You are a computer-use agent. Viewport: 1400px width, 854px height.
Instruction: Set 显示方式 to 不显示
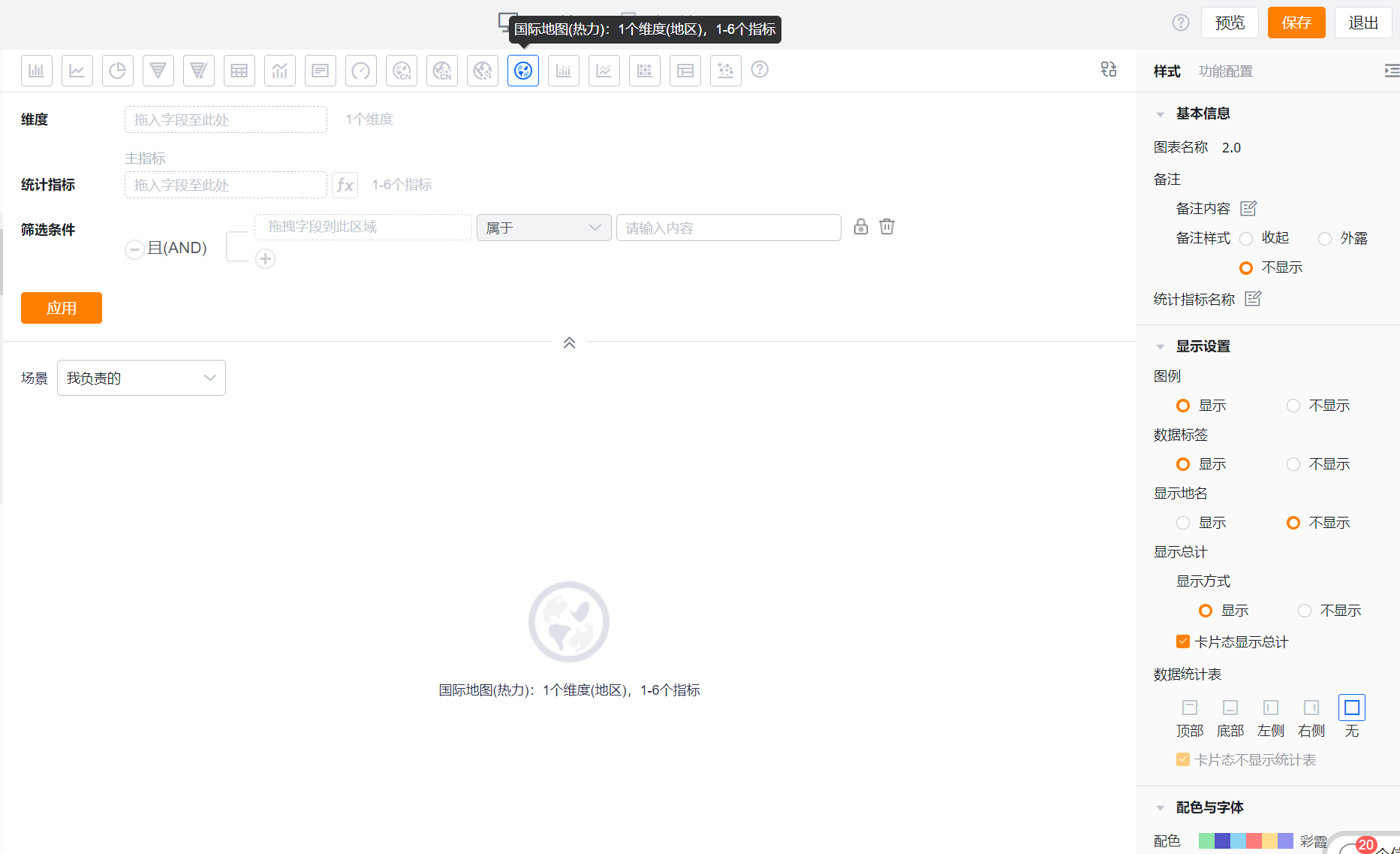pos(1305,611)
